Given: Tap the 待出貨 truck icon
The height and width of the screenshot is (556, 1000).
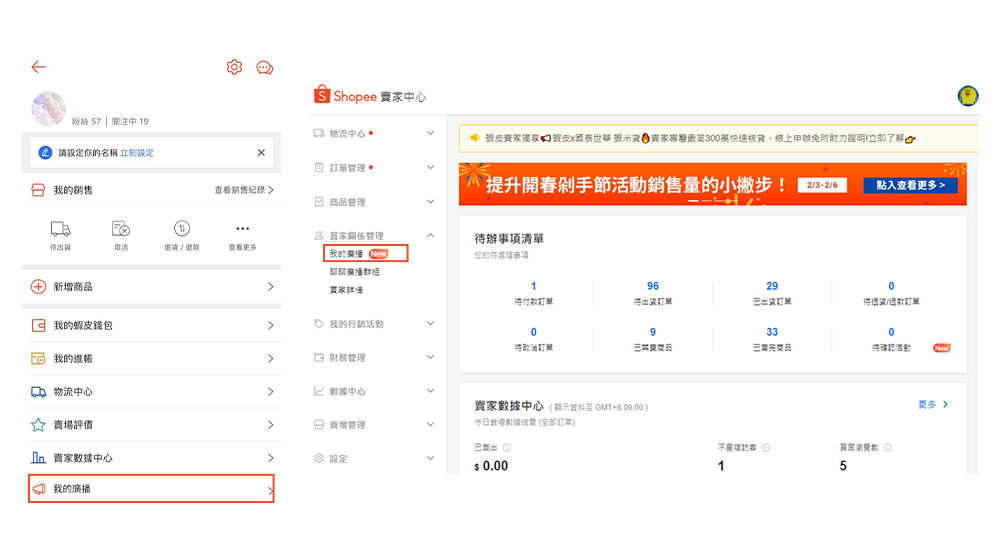Looking at the screenshot, I should click(x=60, y=229).
